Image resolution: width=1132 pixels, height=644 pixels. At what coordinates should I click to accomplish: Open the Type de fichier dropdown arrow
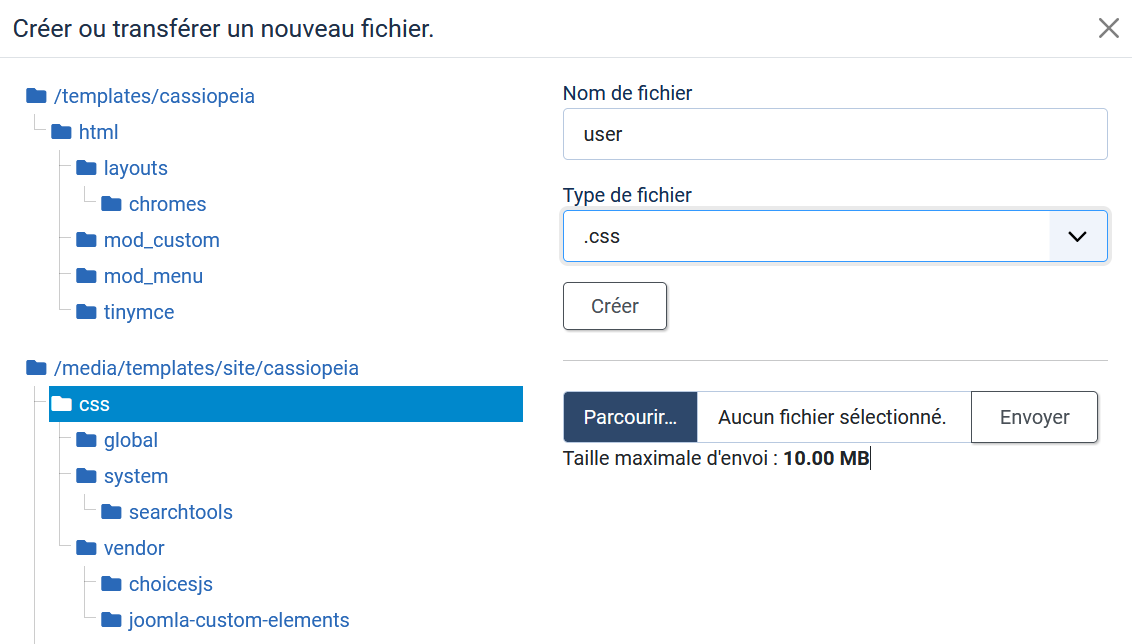pyautogui.click(x=1077, y=236)
